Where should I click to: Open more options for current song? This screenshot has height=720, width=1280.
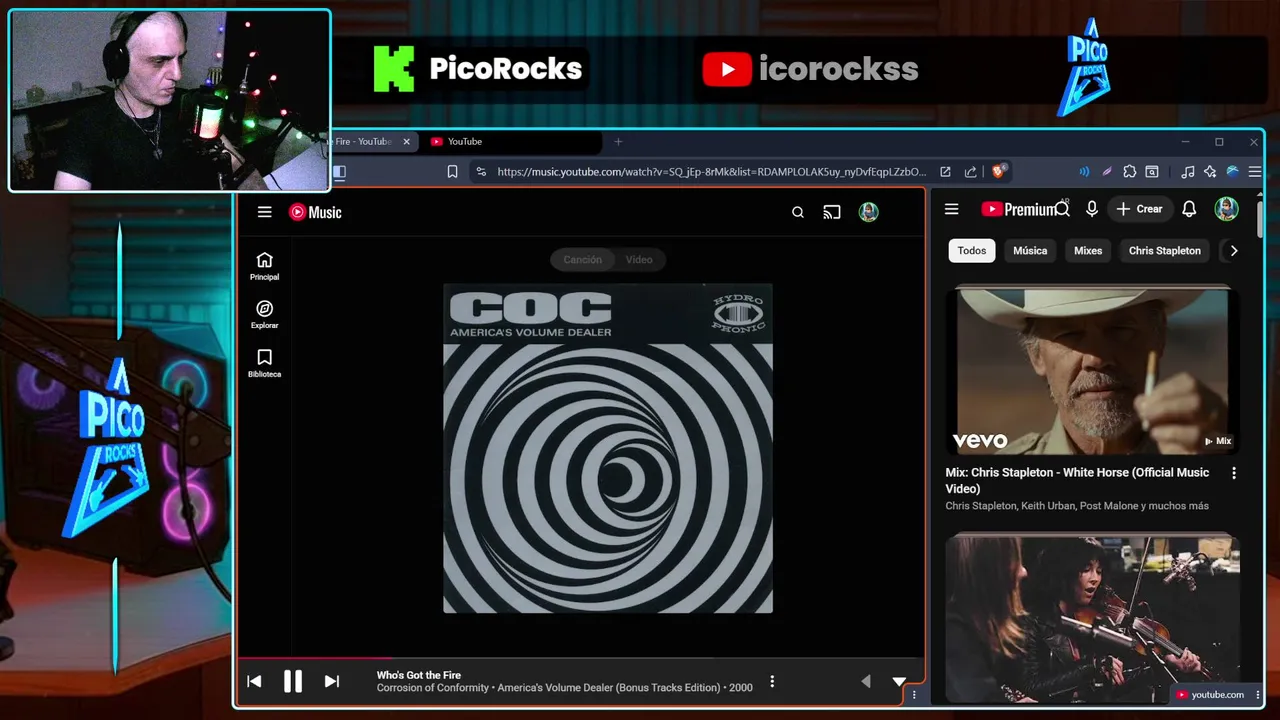point(772,681)
